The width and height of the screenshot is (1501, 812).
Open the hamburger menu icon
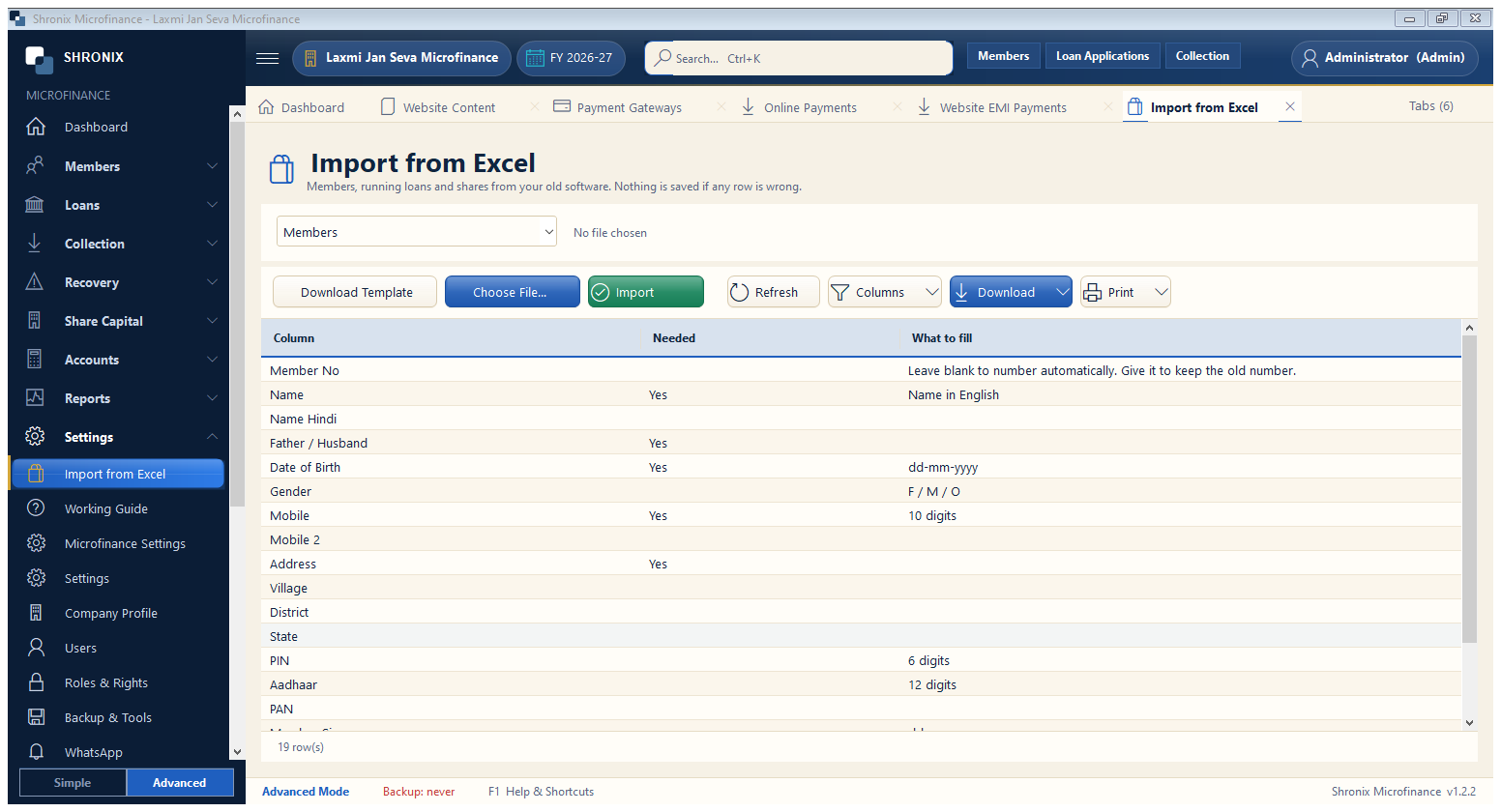267,58
